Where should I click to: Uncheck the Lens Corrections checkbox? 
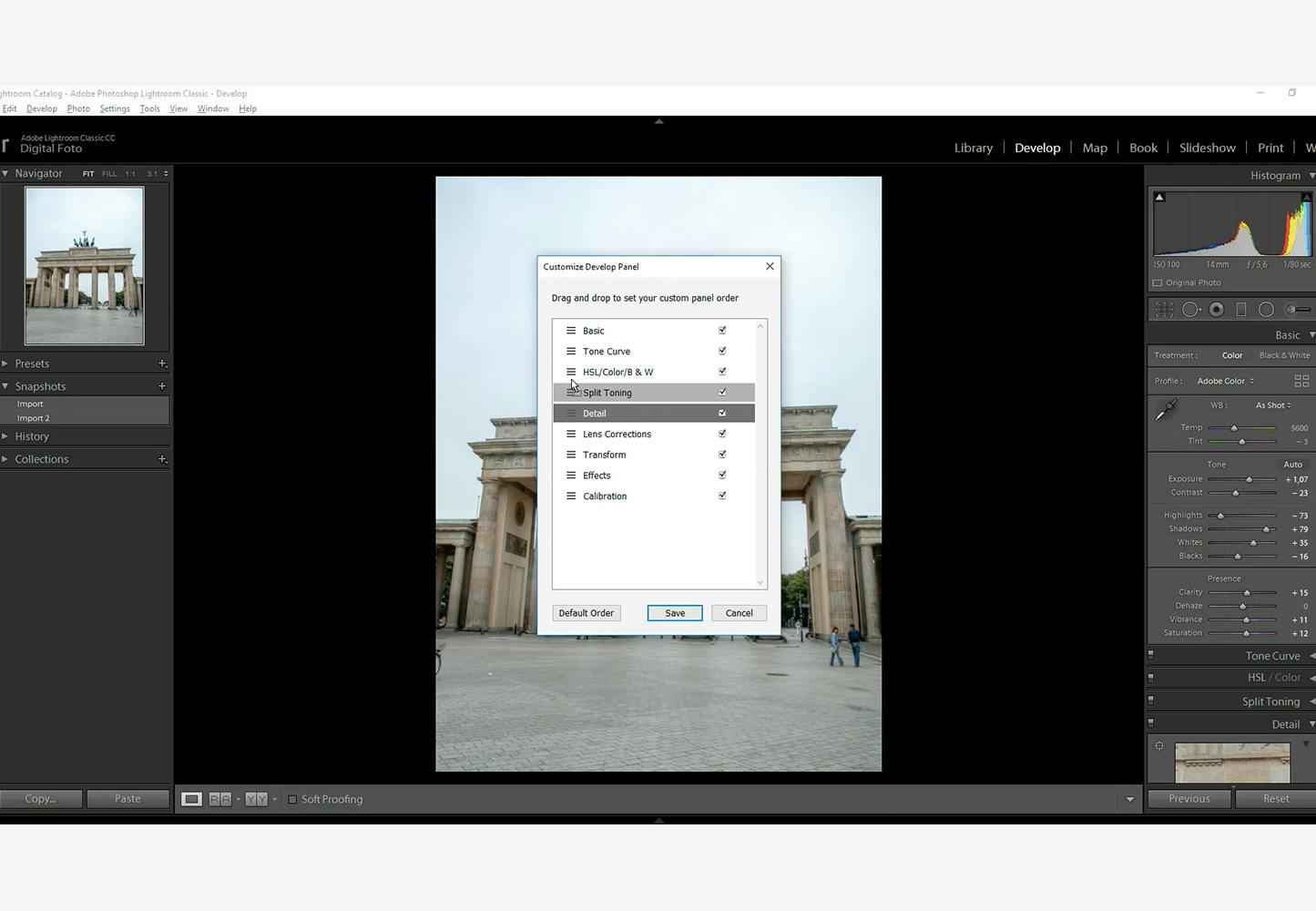722,435
